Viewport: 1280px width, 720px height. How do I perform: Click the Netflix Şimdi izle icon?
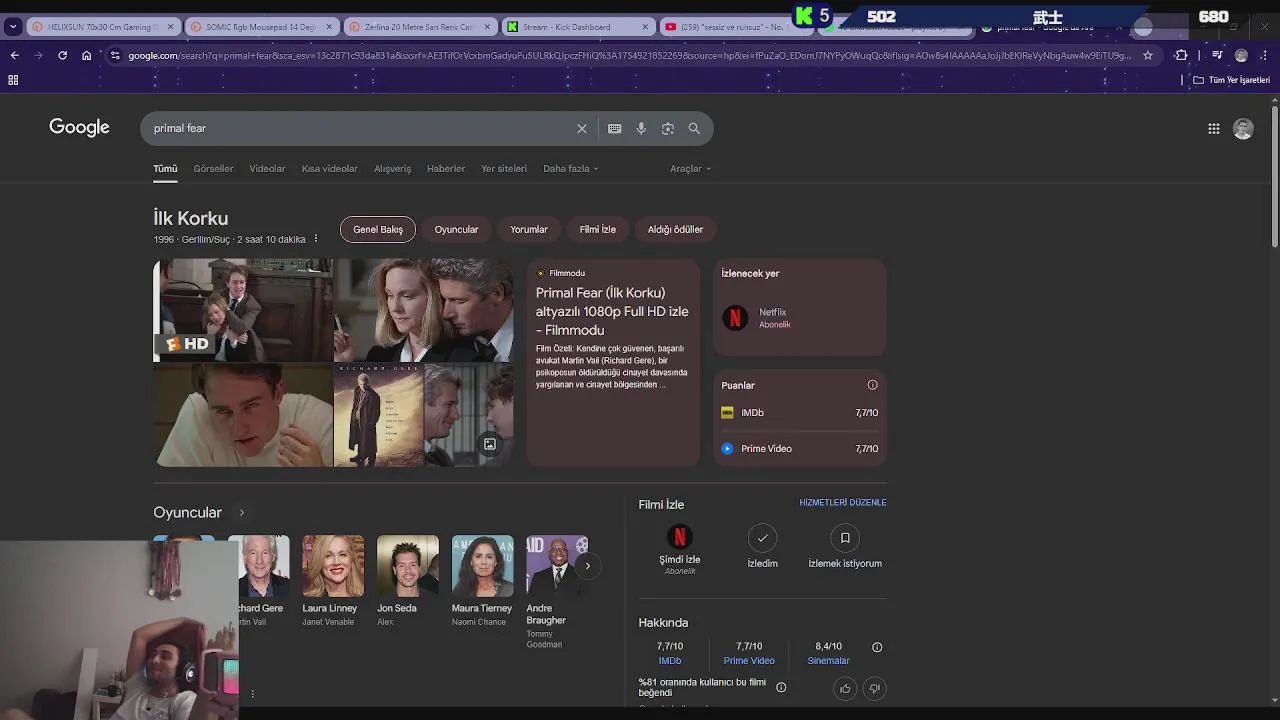(679, 537)
